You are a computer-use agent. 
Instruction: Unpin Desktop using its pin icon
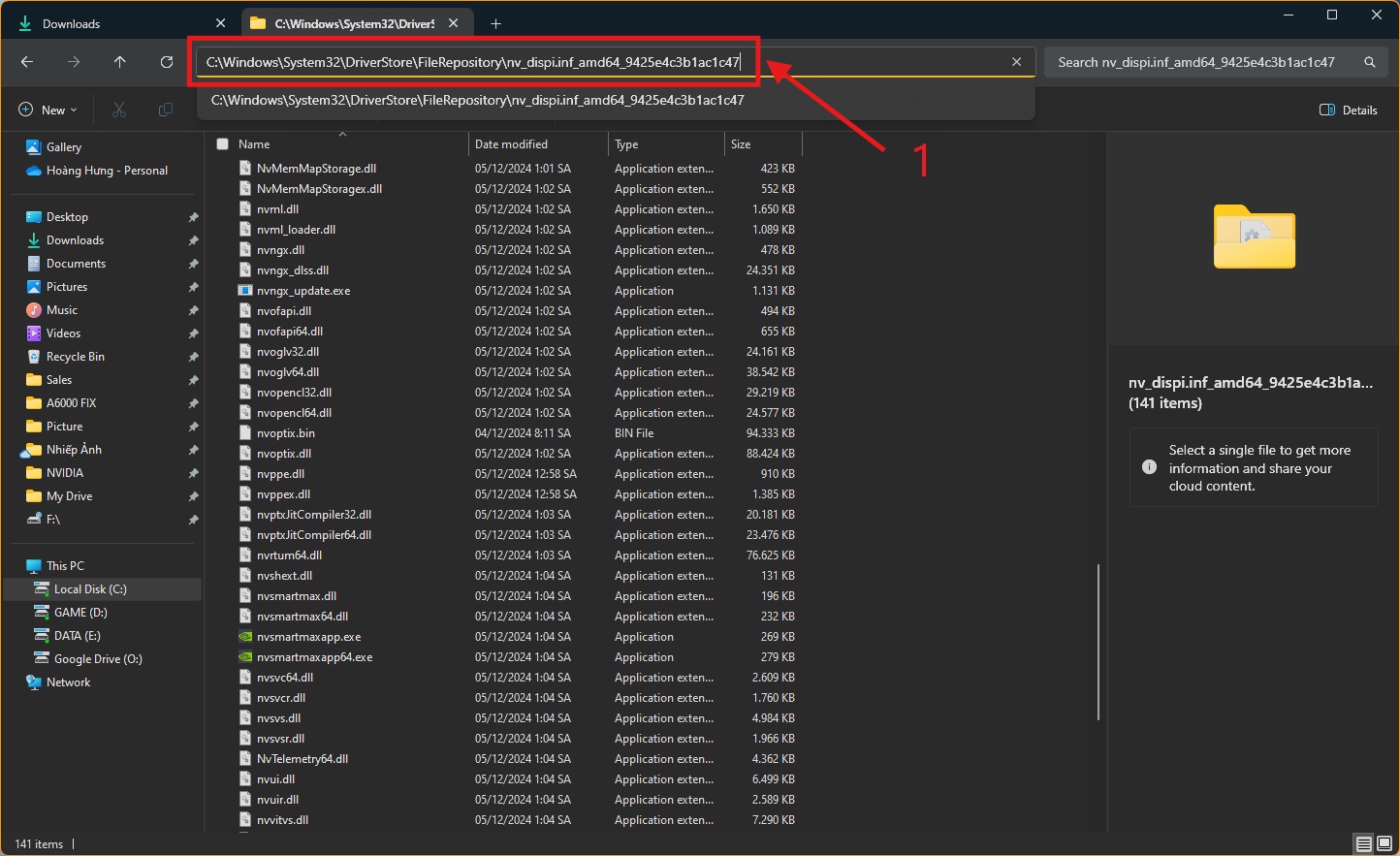click(x=193, y=217)
